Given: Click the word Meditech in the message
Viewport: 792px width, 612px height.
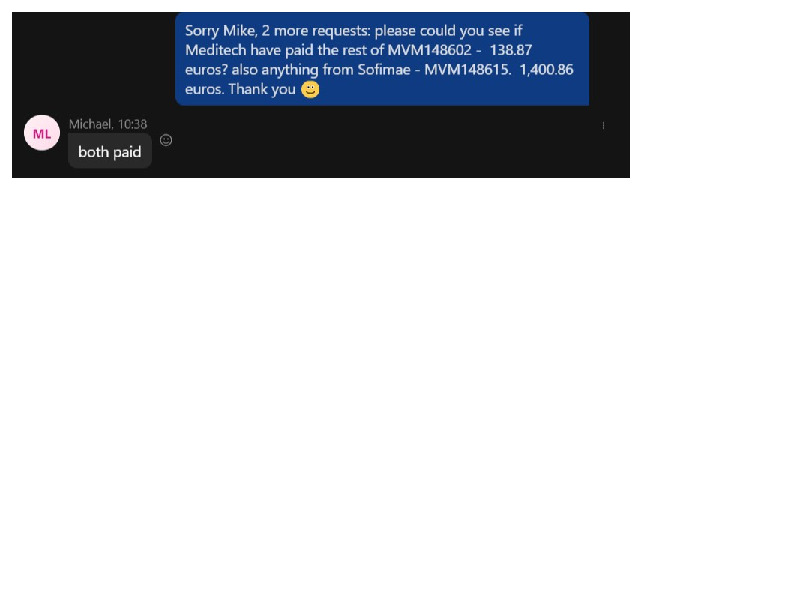Looking at the screenshot, I should point(215,50).
